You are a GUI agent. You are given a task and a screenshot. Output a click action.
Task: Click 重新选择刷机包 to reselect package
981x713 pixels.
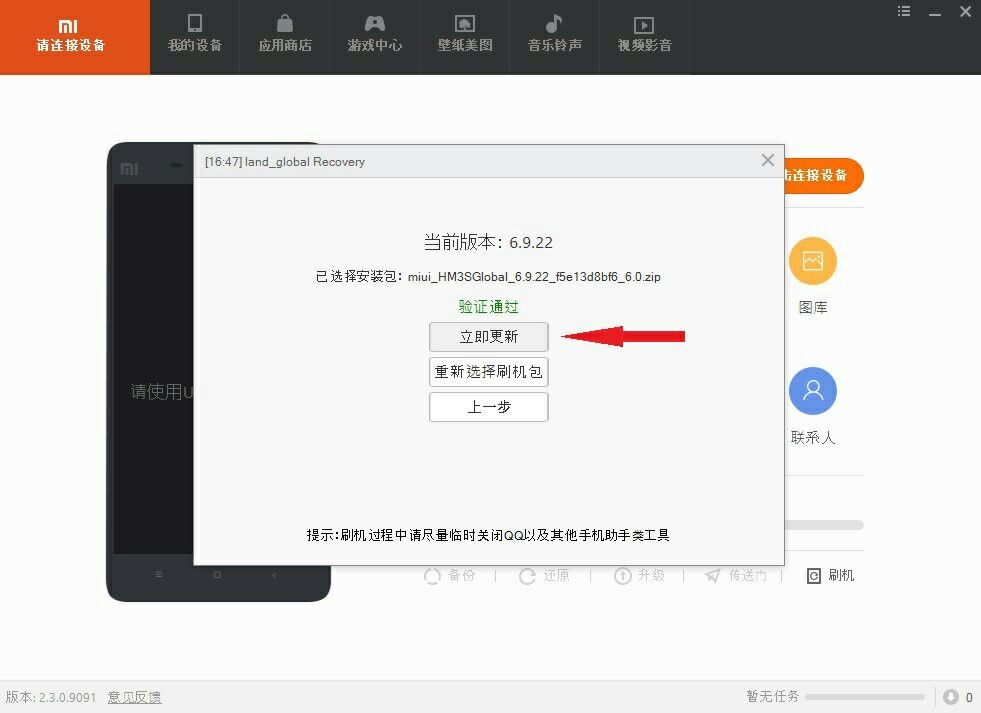489,372
